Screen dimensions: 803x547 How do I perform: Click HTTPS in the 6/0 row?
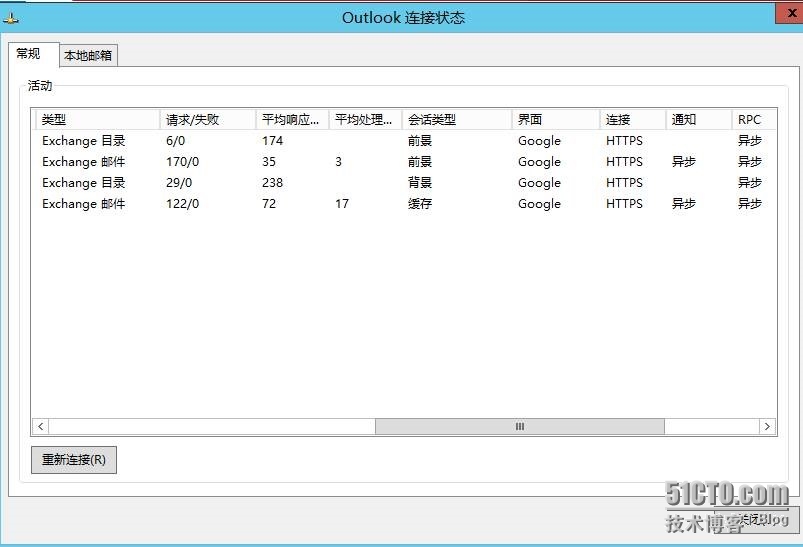[x=624, y=141]
